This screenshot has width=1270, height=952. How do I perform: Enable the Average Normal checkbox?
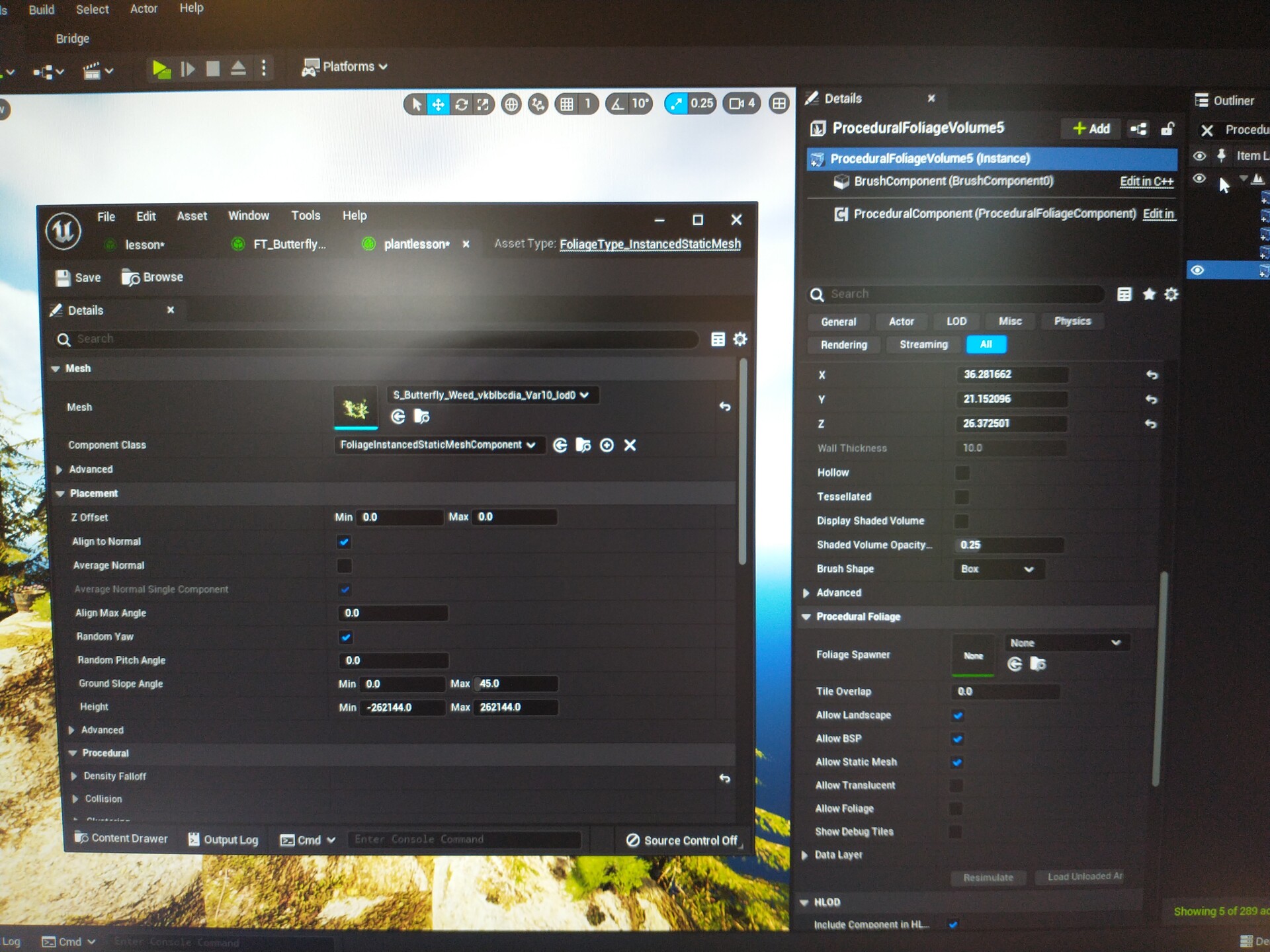coord(344,566)
